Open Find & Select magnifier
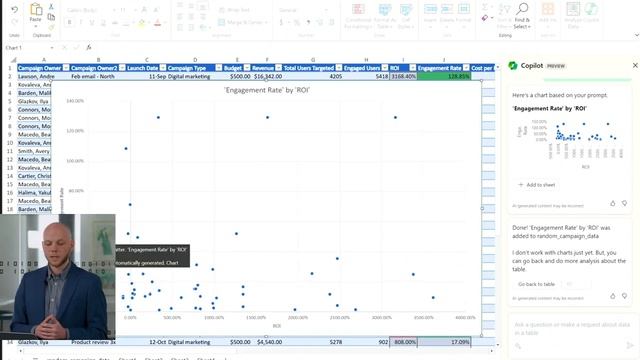Viewport: 640px width, 360px height. 522,8
